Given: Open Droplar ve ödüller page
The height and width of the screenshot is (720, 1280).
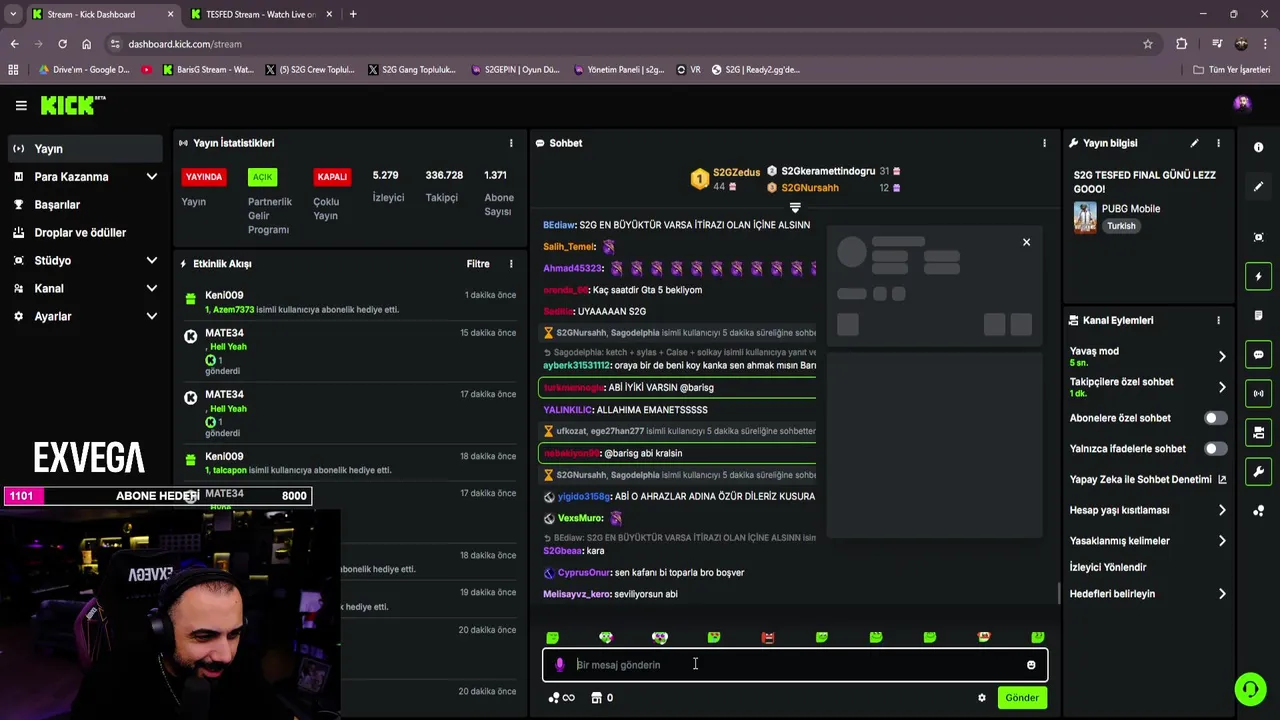Looking at the screenshot, I should (x=84, y=232).
